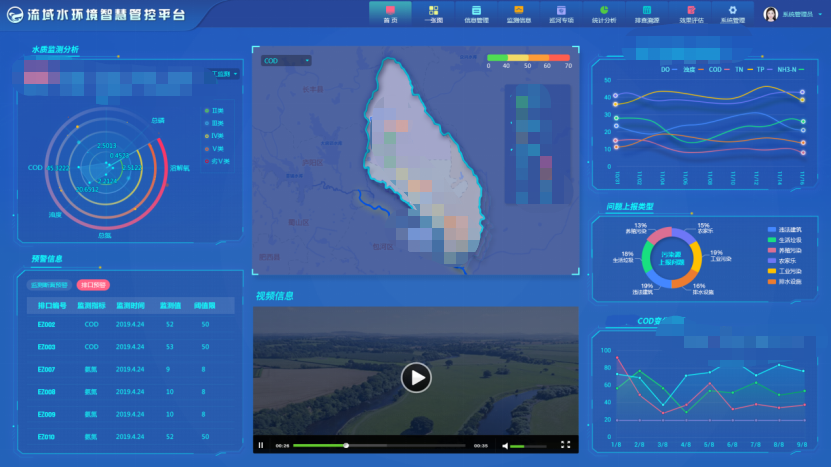
Task: Open 系统管理 settings gear icon
Action: pos(732,10)
